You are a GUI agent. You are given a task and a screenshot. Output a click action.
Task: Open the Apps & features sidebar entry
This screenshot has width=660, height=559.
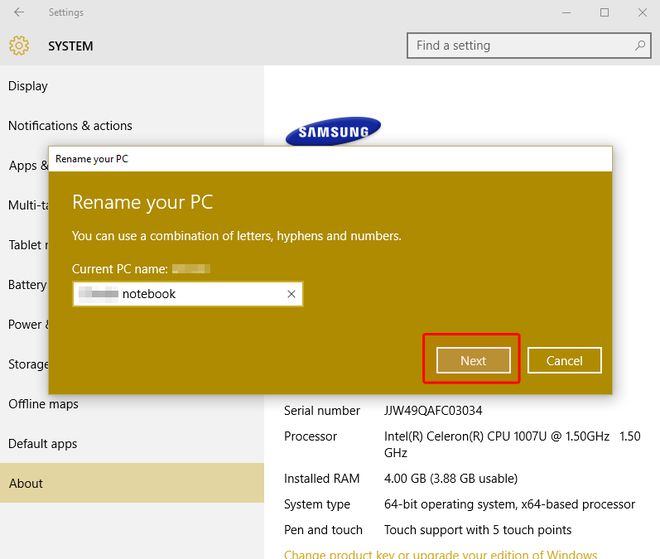tap(28, 165)
